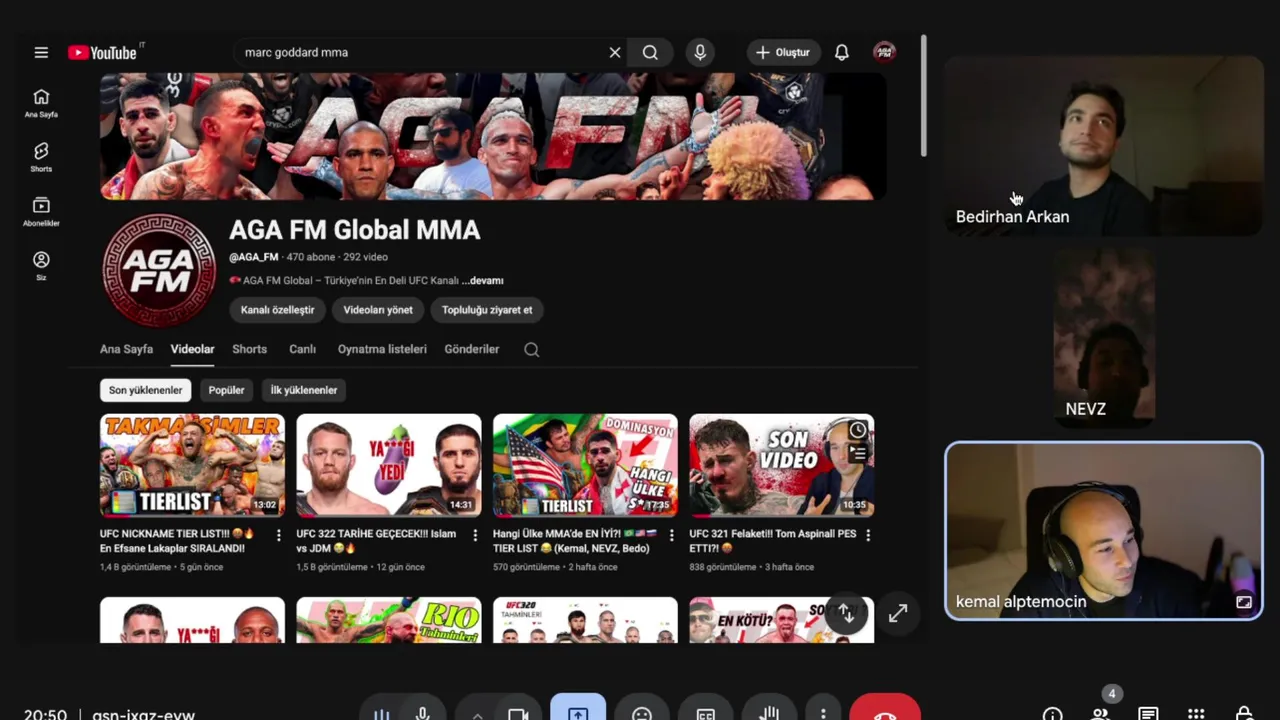Open meeting details info icon

[x=1052, y=714]
